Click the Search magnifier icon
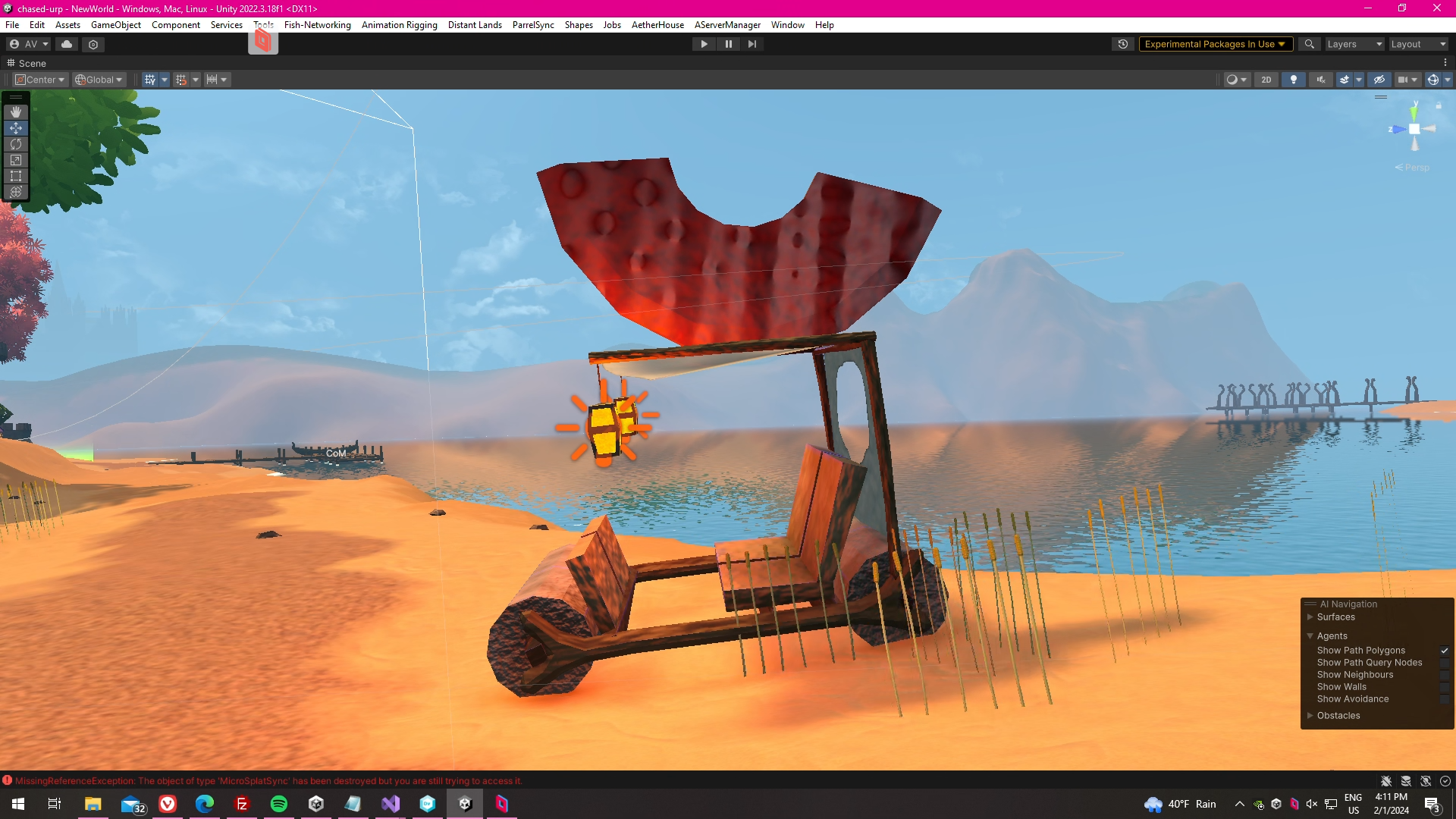The width and height of the screenshot is (1456, 819). 1309,44
